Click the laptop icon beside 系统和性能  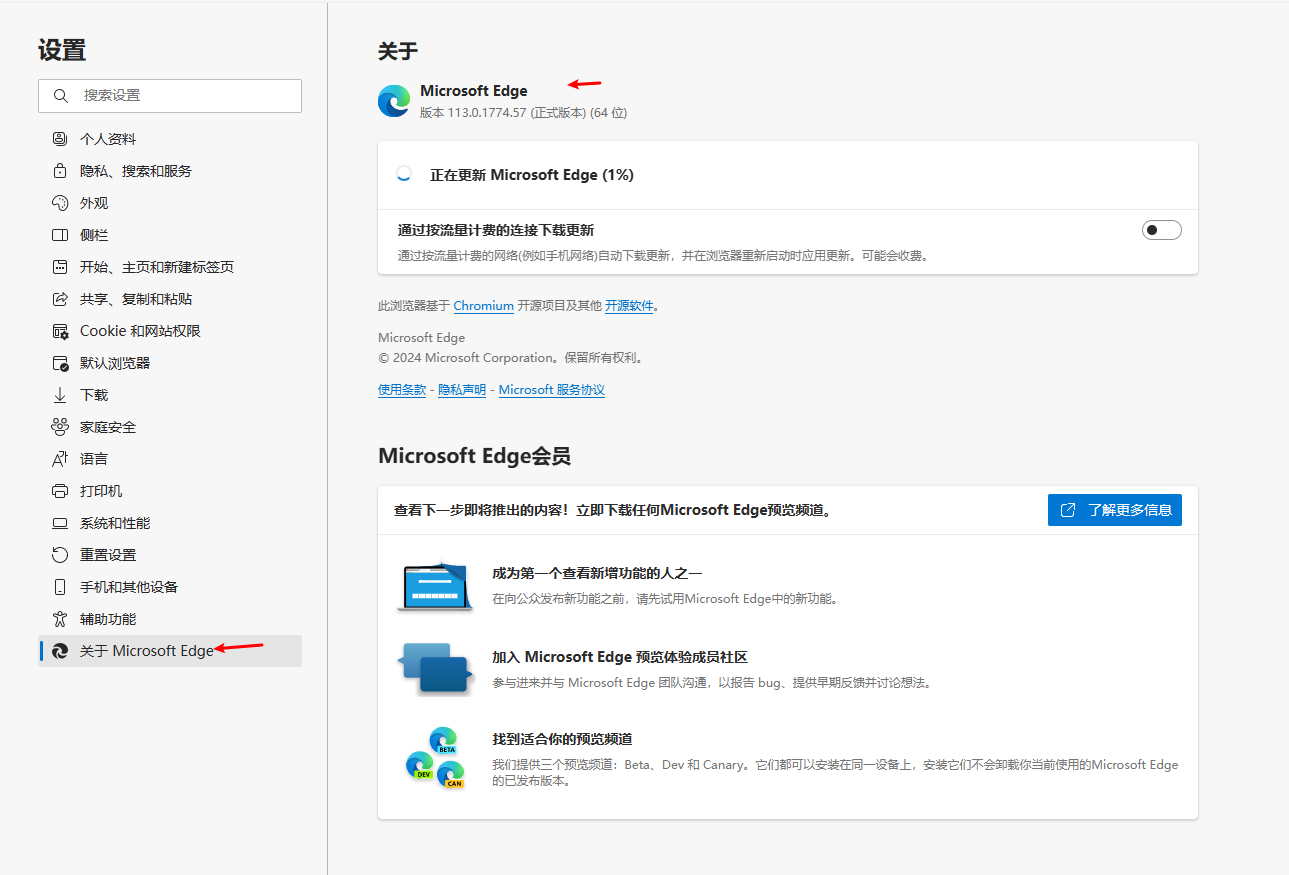(x=60, y=523)
